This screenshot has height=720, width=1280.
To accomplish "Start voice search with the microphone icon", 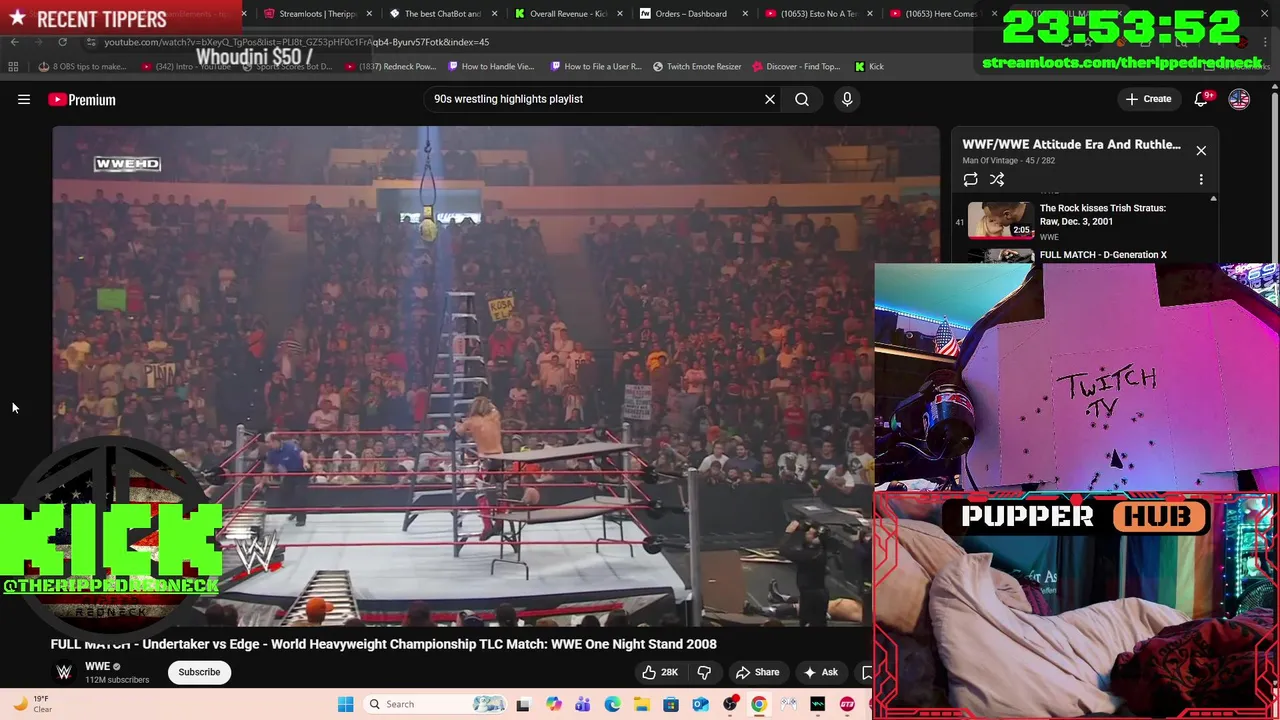I will coord(847,99).
